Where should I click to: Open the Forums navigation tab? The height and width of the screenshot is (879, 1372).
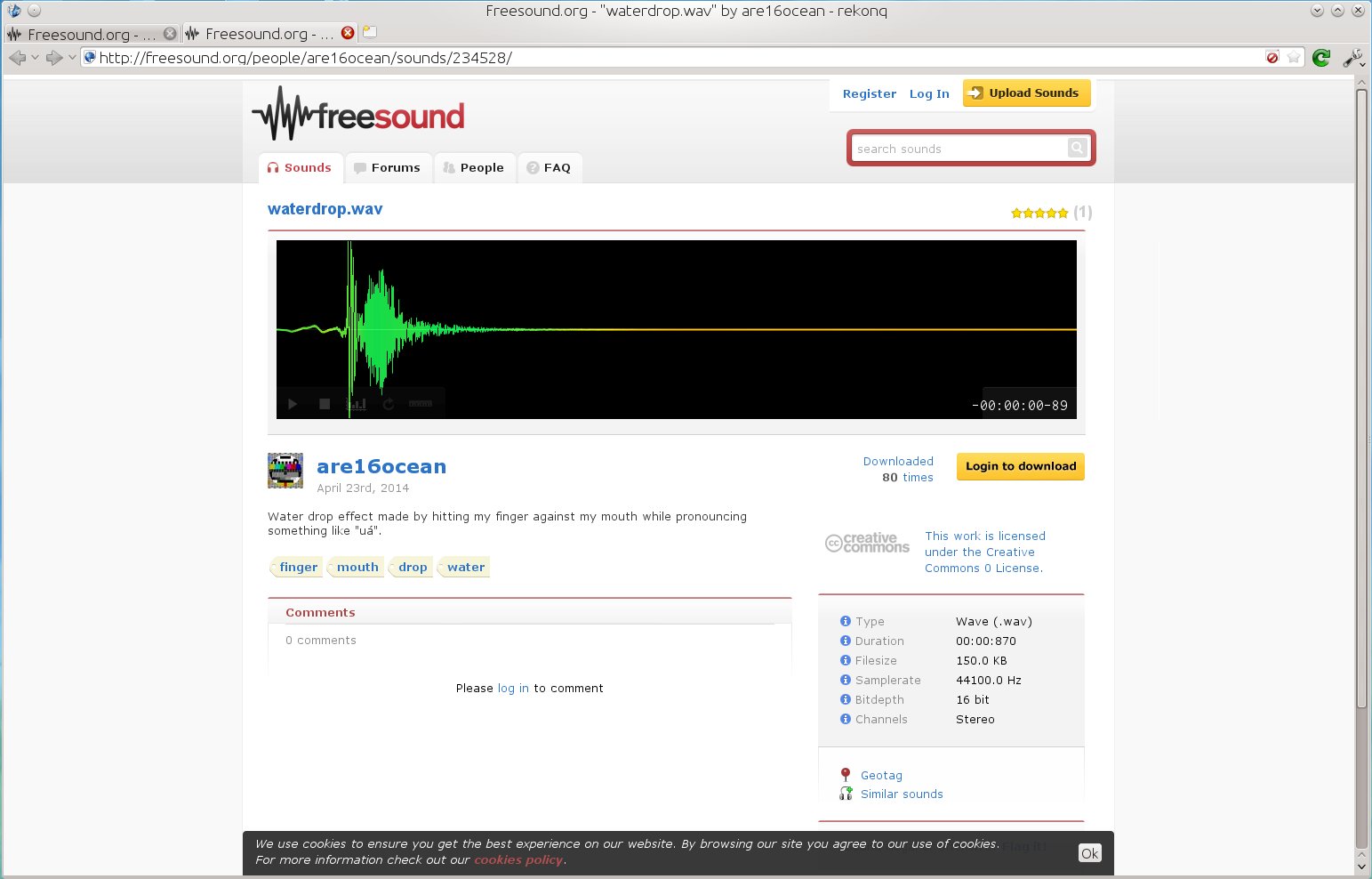coord(387,167)
